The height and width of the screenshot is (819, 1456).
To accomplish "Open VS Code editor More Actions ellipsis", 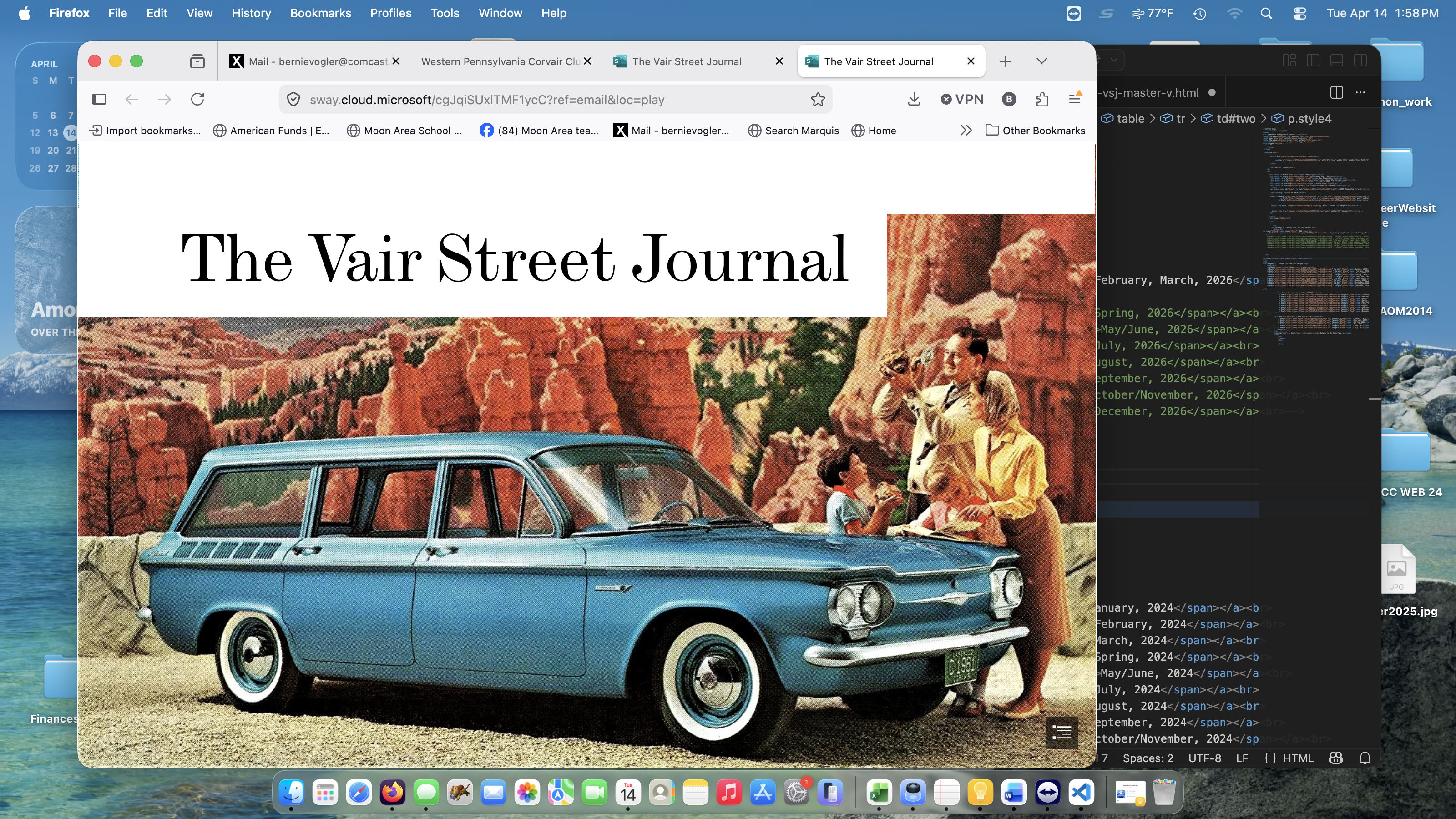I will [1360, 92].
